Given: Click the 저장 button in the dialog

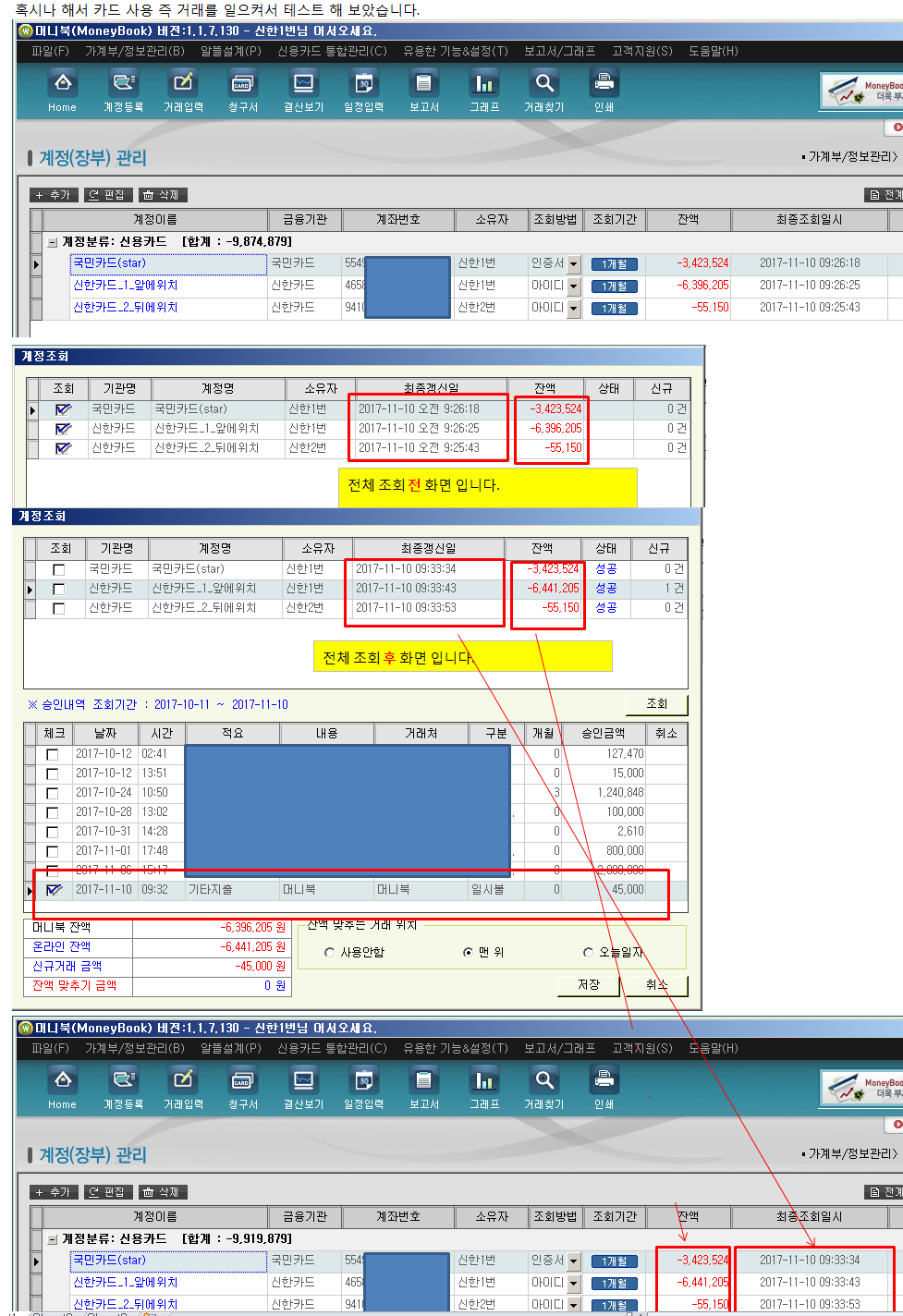Looking at the screenshot, I should [589, 985].
